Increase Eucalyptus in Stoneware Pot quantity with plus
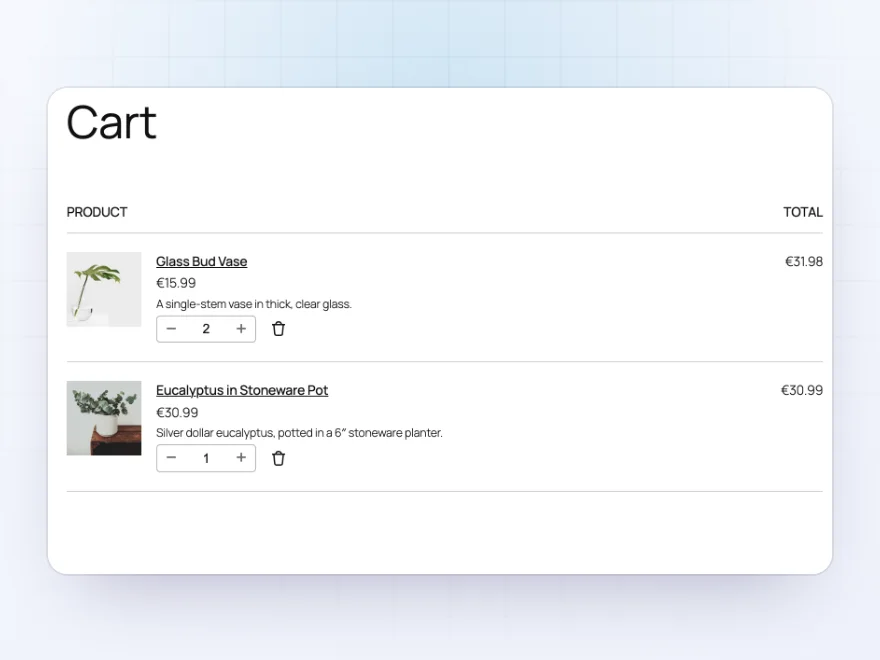 (241, 458)
